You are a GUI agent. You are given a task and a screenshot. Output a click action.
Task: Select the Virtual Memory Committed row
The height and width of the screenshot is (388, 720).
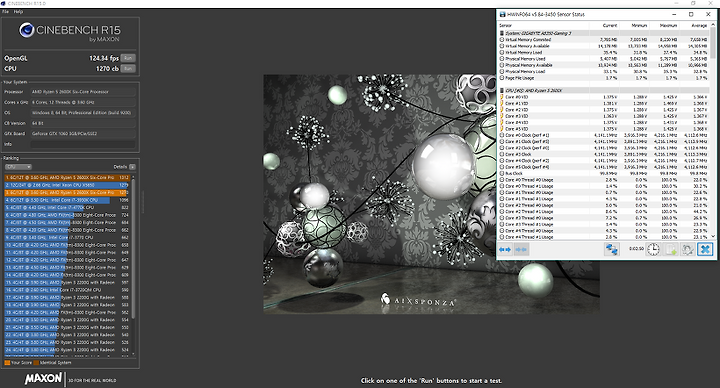coord(604,39)
